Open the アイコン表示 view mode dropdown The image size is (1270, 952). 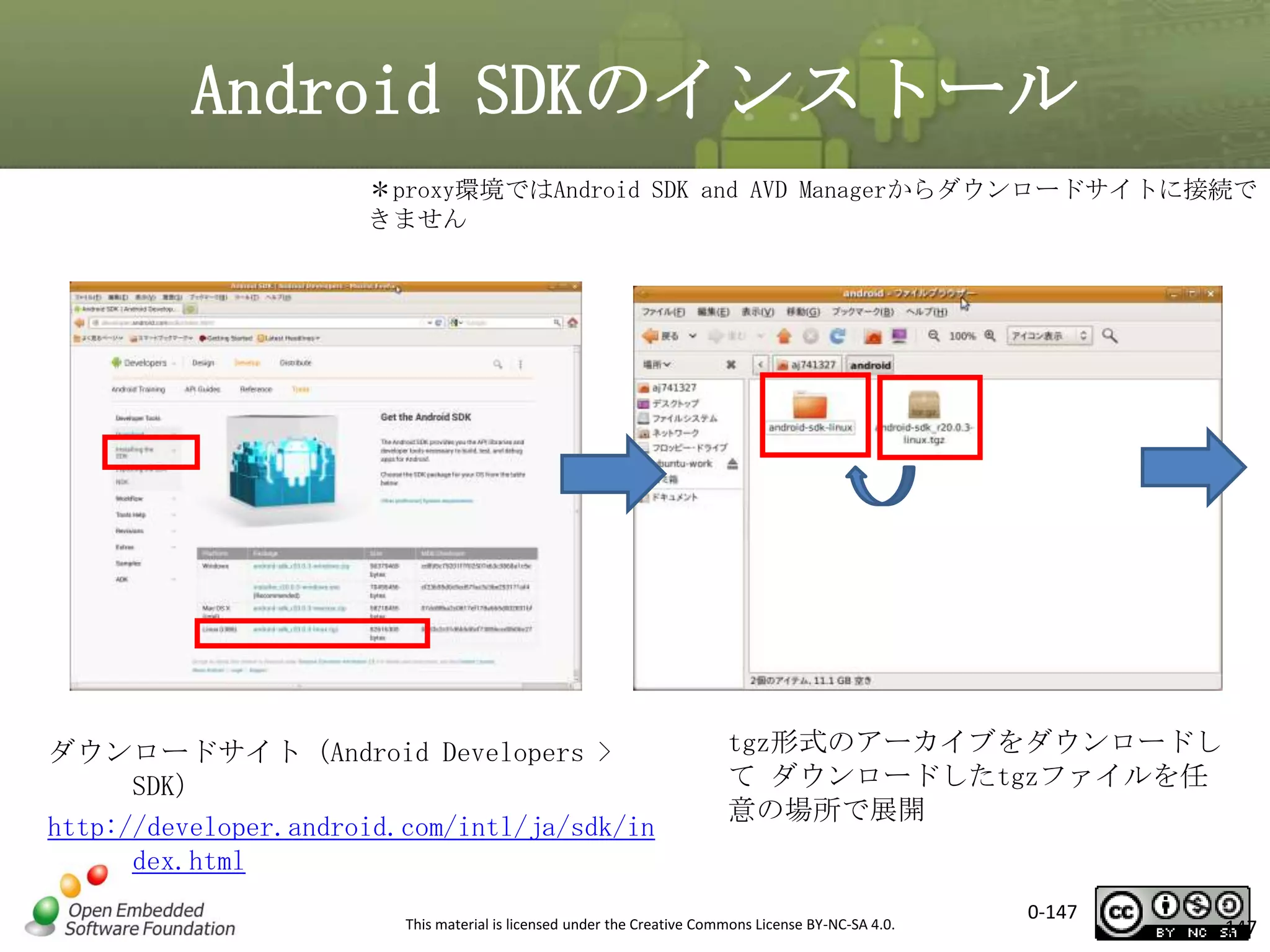coord(1049,336)
